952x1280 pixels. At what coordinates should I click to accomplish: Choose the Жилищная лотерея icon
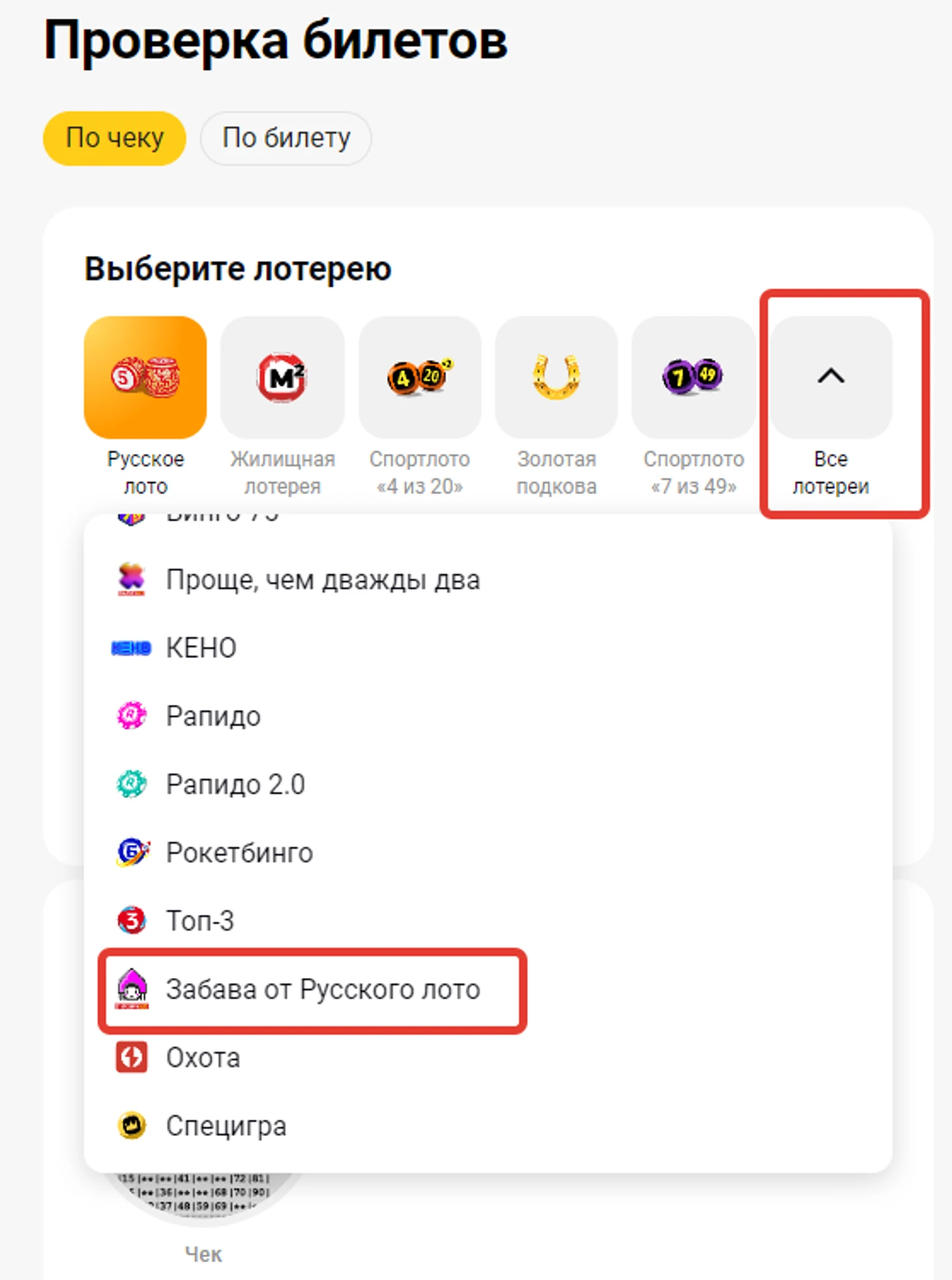coord(282,377)
